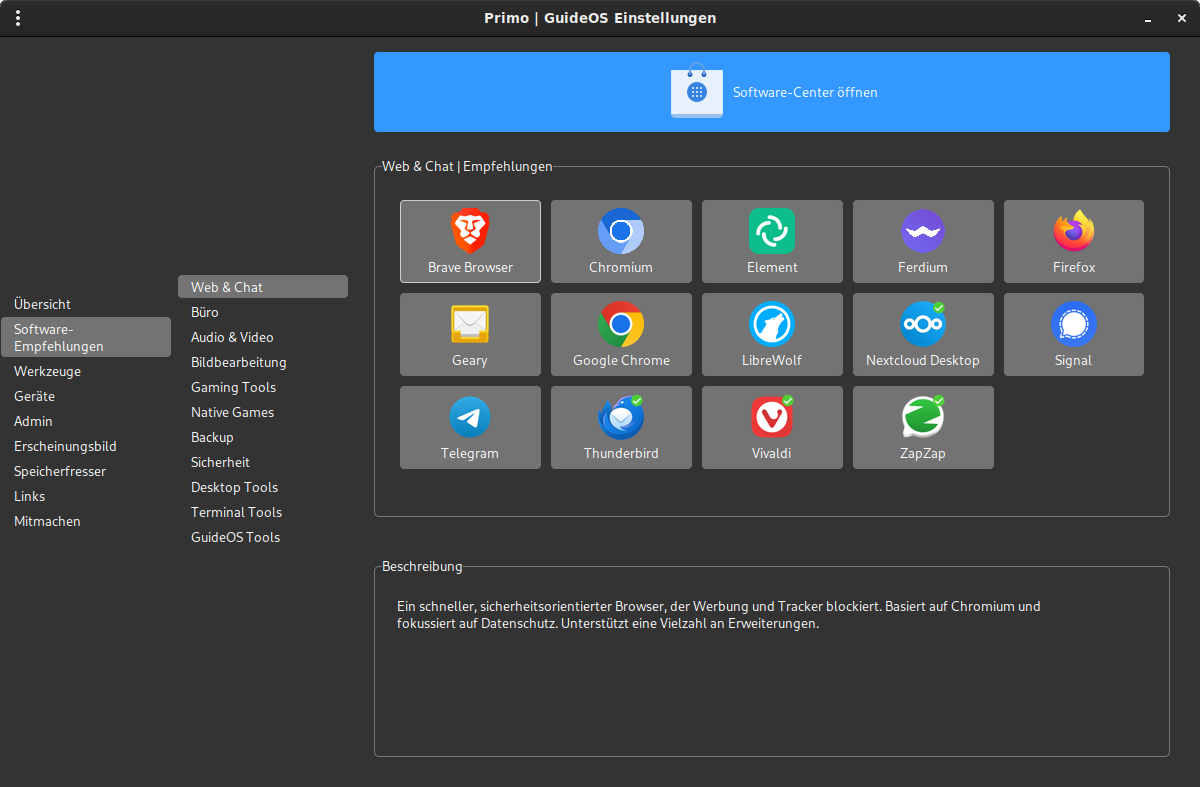1200x787 pixels.
Task: Click the installed Thunderbird tile
Action: 621,427
